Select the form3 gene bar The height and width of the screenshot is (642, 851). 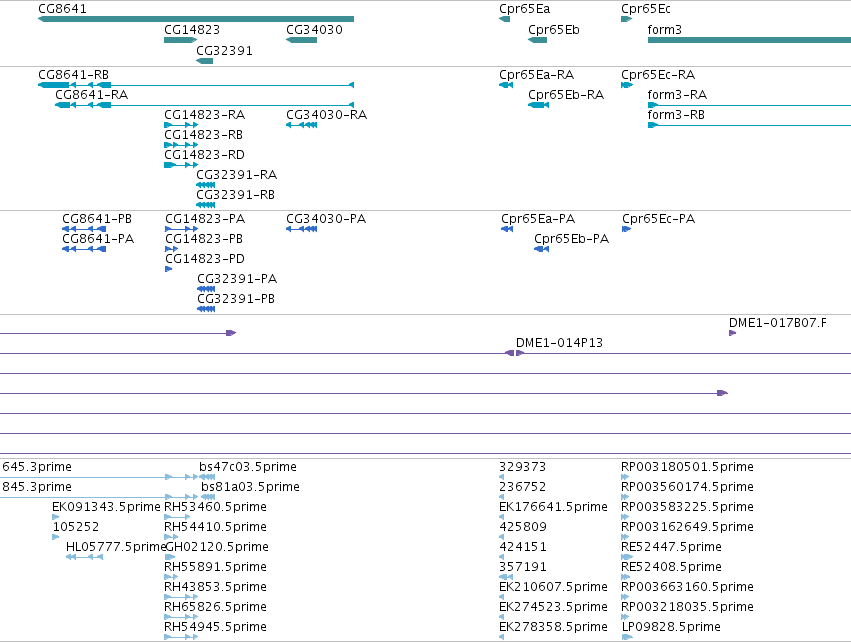click(x=750, y=40)
